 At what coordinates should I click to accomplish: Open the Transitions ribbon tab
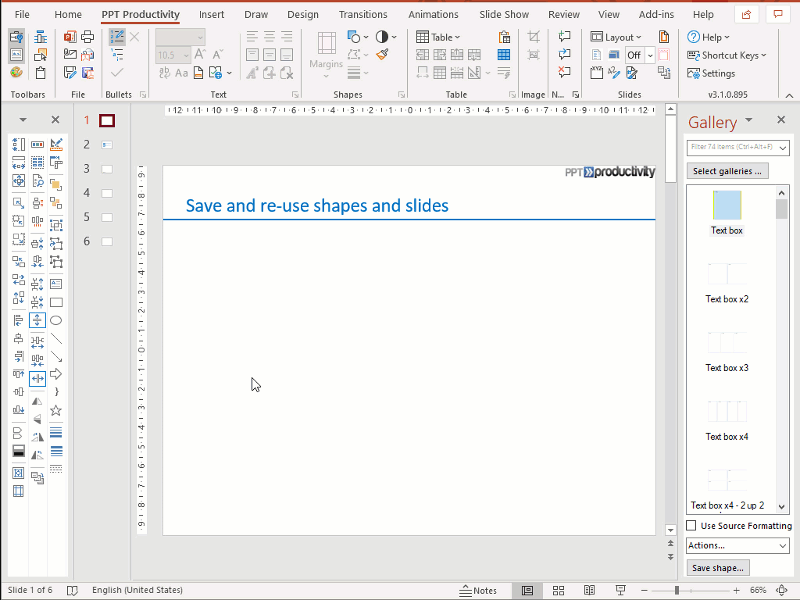point(363,14)
